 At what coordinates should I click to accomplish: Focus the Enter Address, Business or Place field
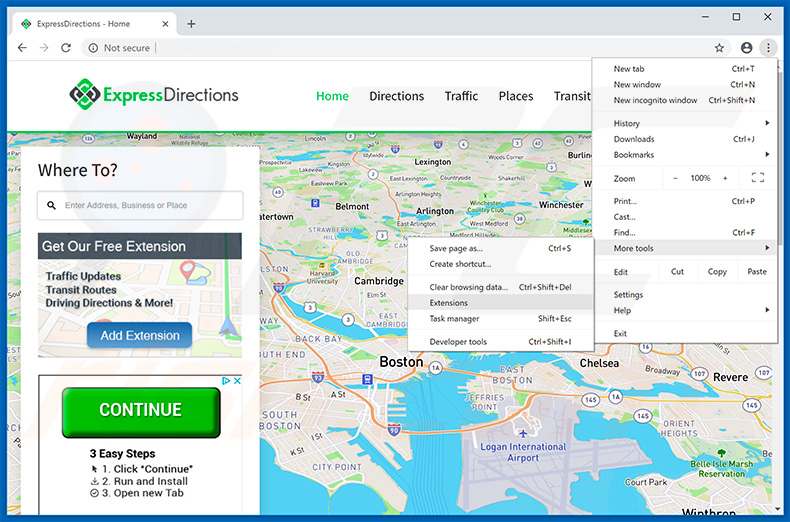click(140, 205)
